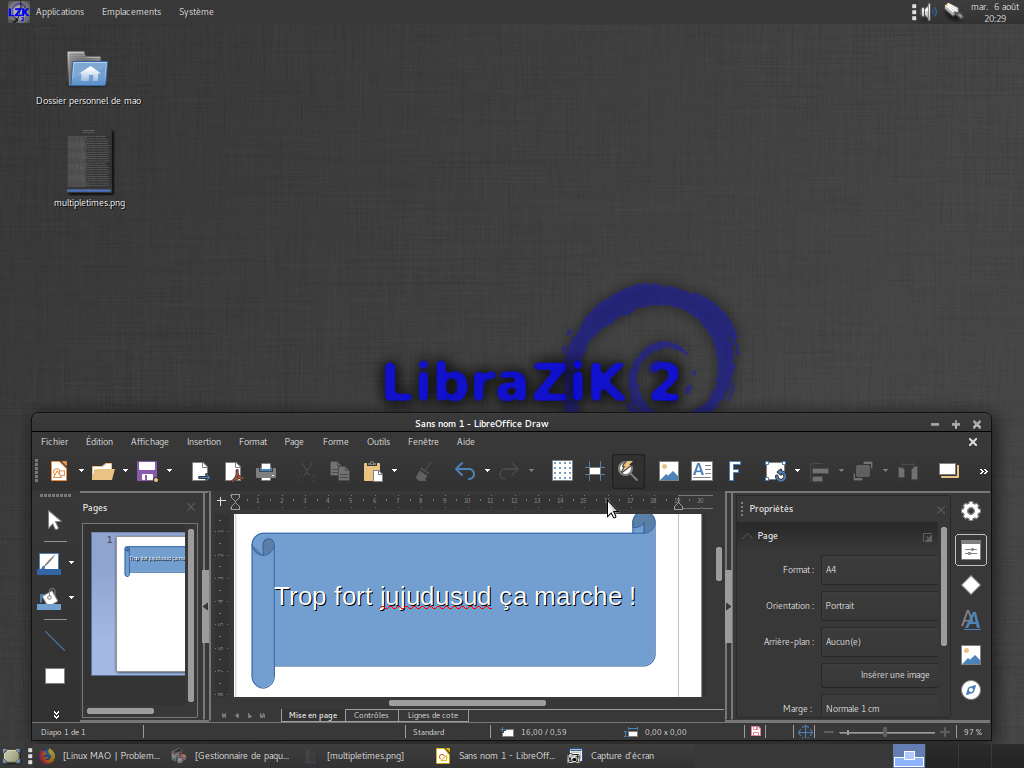Open a file with the folder icon
Screen dimensions: 1024x768
pyautogui.click(x=103, y=471)
